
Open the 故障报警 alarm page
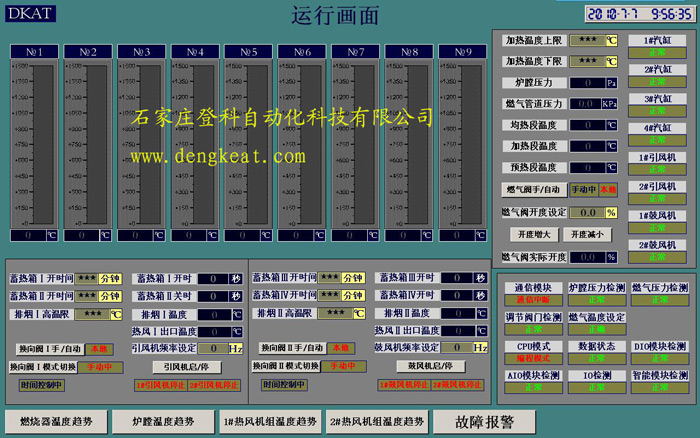point(484,421)
